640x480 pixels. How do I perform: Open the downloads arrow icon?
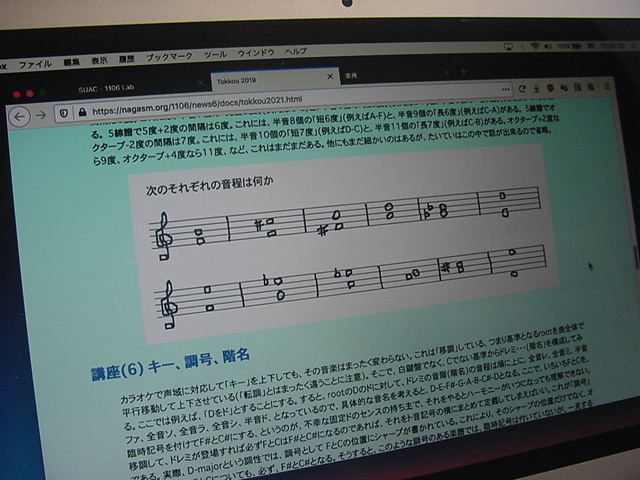(x=537, y=88)
